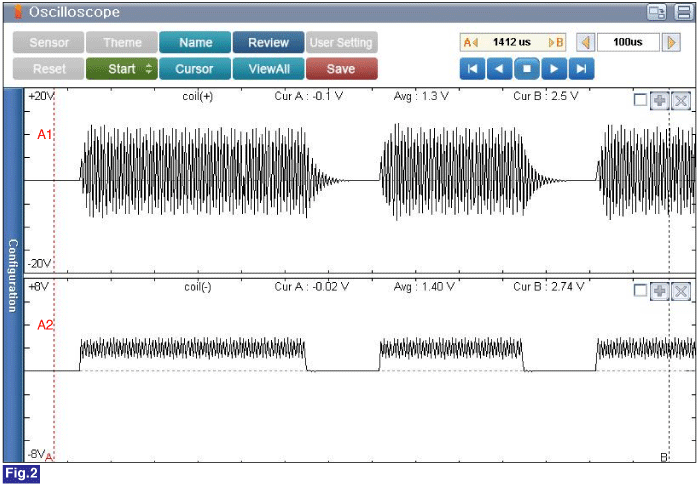Open User Setting

tap(342, 43)
